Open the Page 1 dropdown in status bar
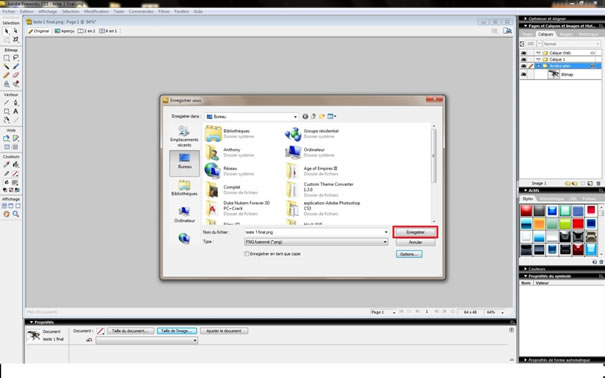The width and height of the screenshot is (605, 378). (394, 312)
